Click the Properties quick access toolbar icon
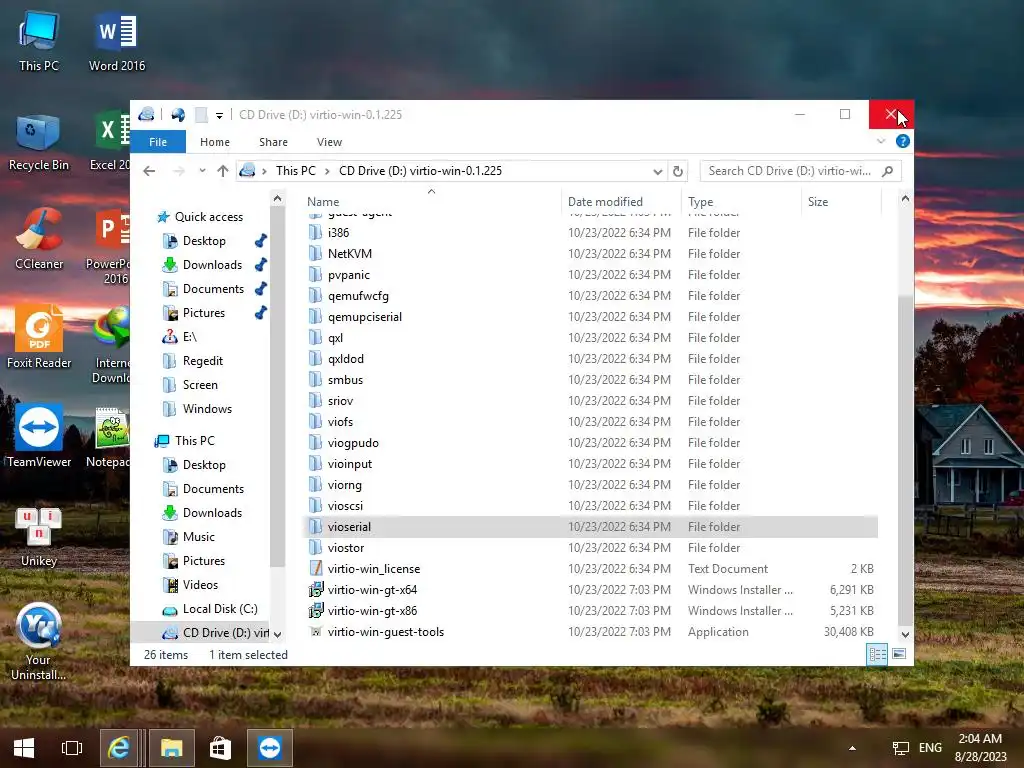This screenshot has width=1024, height=768. coord(178,115)
